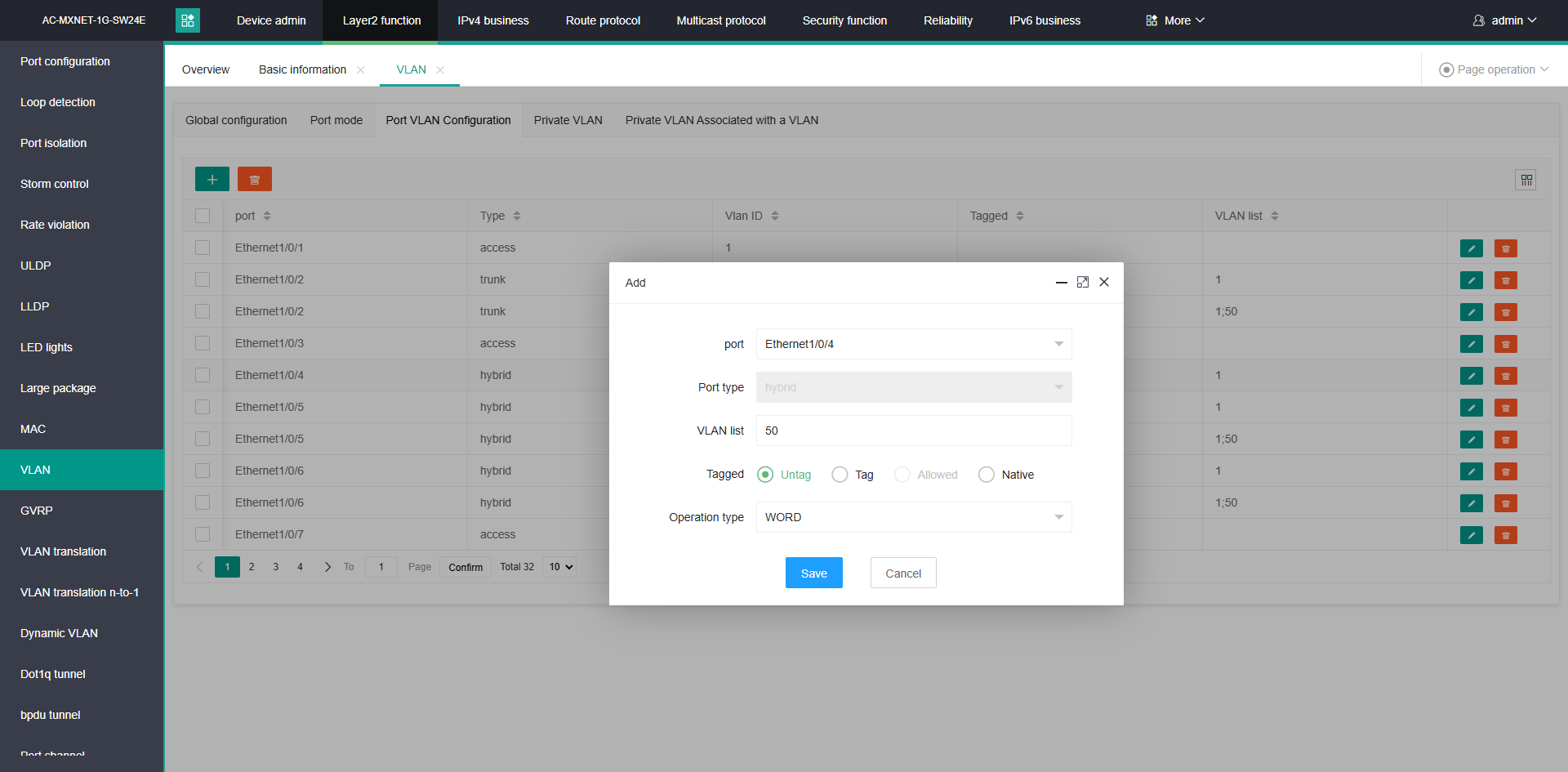Expand the Operation type WORD dropdown

pyautogui.click(x=913, y=517)
